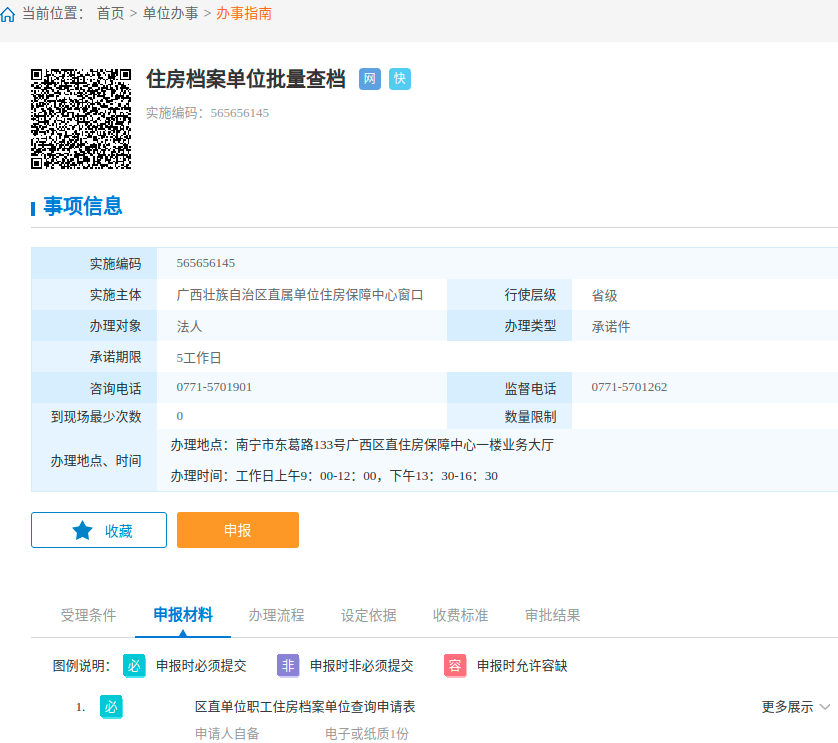Go to 首页 via breadcrumb link
Image resolution: width=838 pixels, height=743 pixels.
pyautogui.click(x=111, y=14)
